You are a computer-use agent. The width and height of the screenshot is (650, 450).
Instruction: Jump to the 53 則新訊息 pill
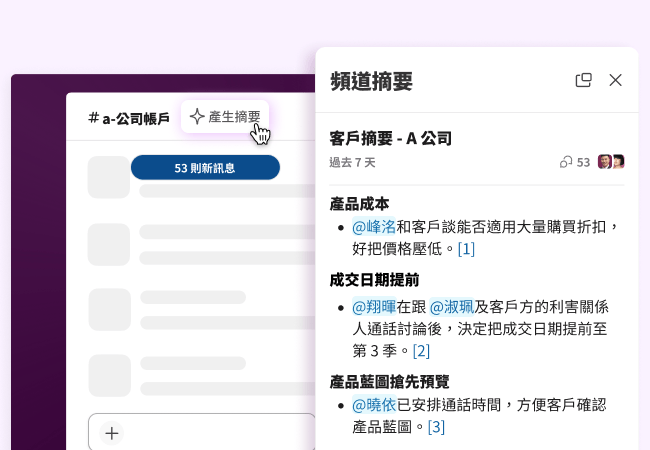[205, 168]
